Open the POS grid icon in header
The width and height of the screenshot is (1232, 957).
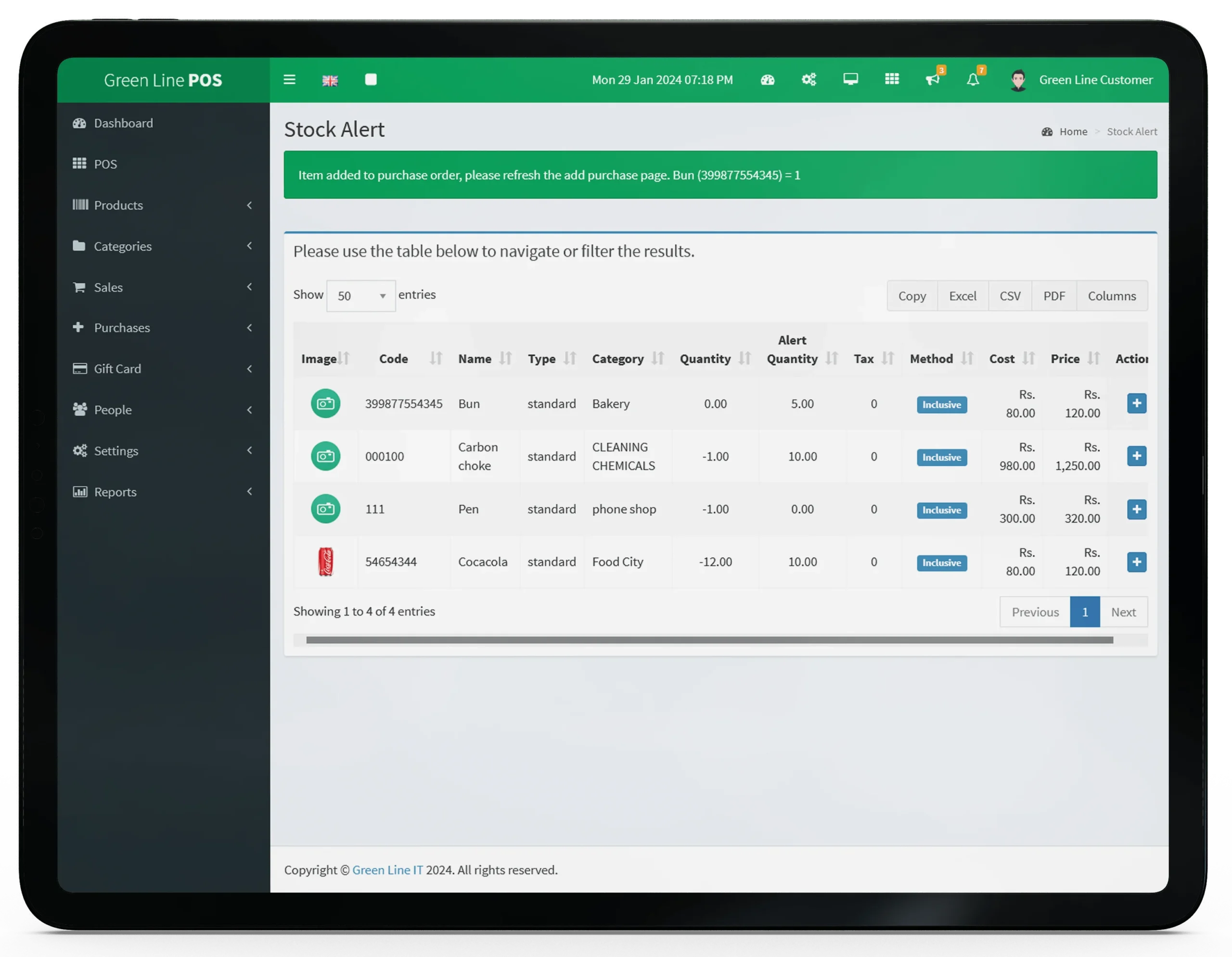[x=892, y=79]
